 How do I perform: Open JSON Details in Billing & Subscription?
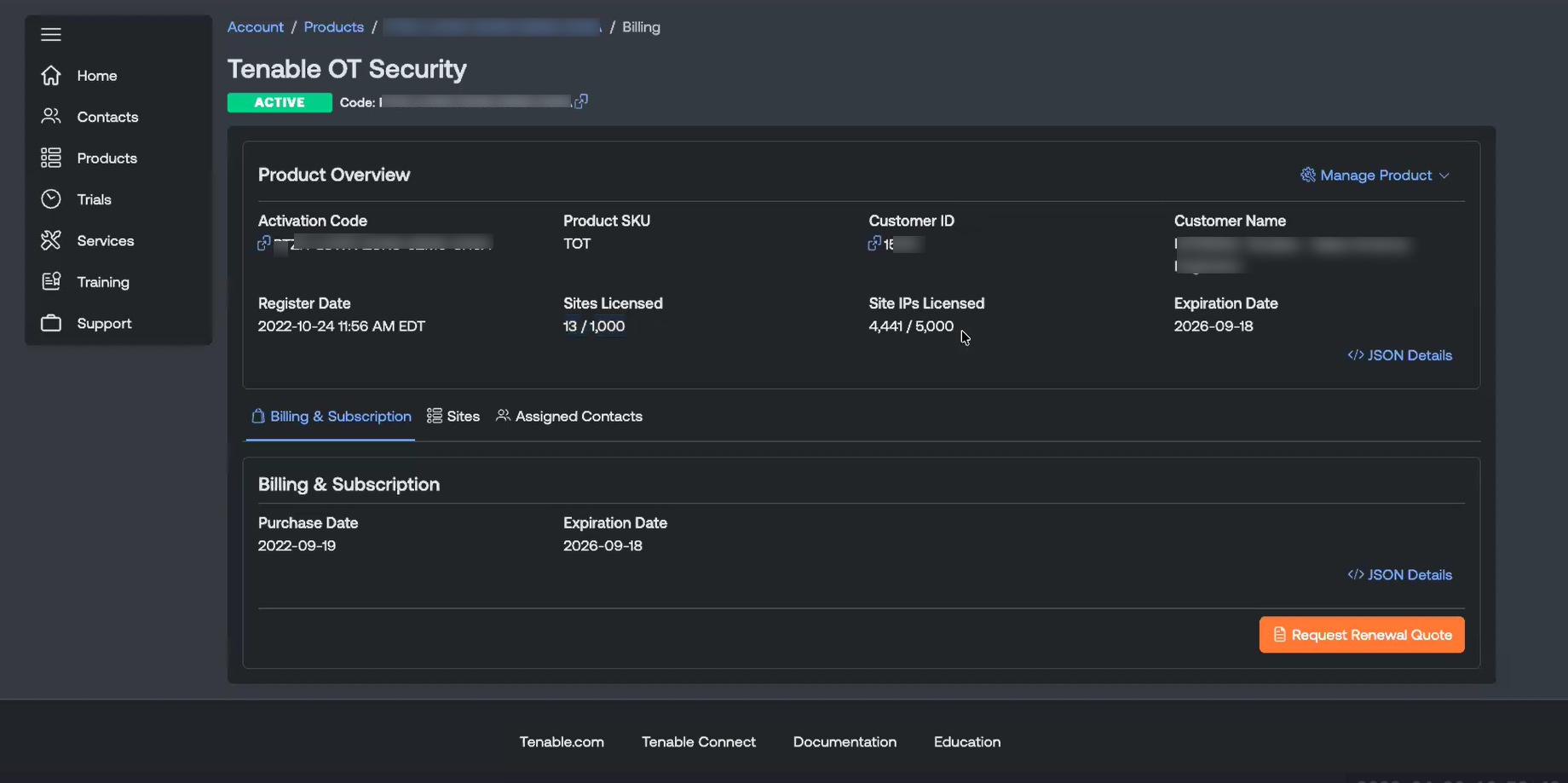1400,574
